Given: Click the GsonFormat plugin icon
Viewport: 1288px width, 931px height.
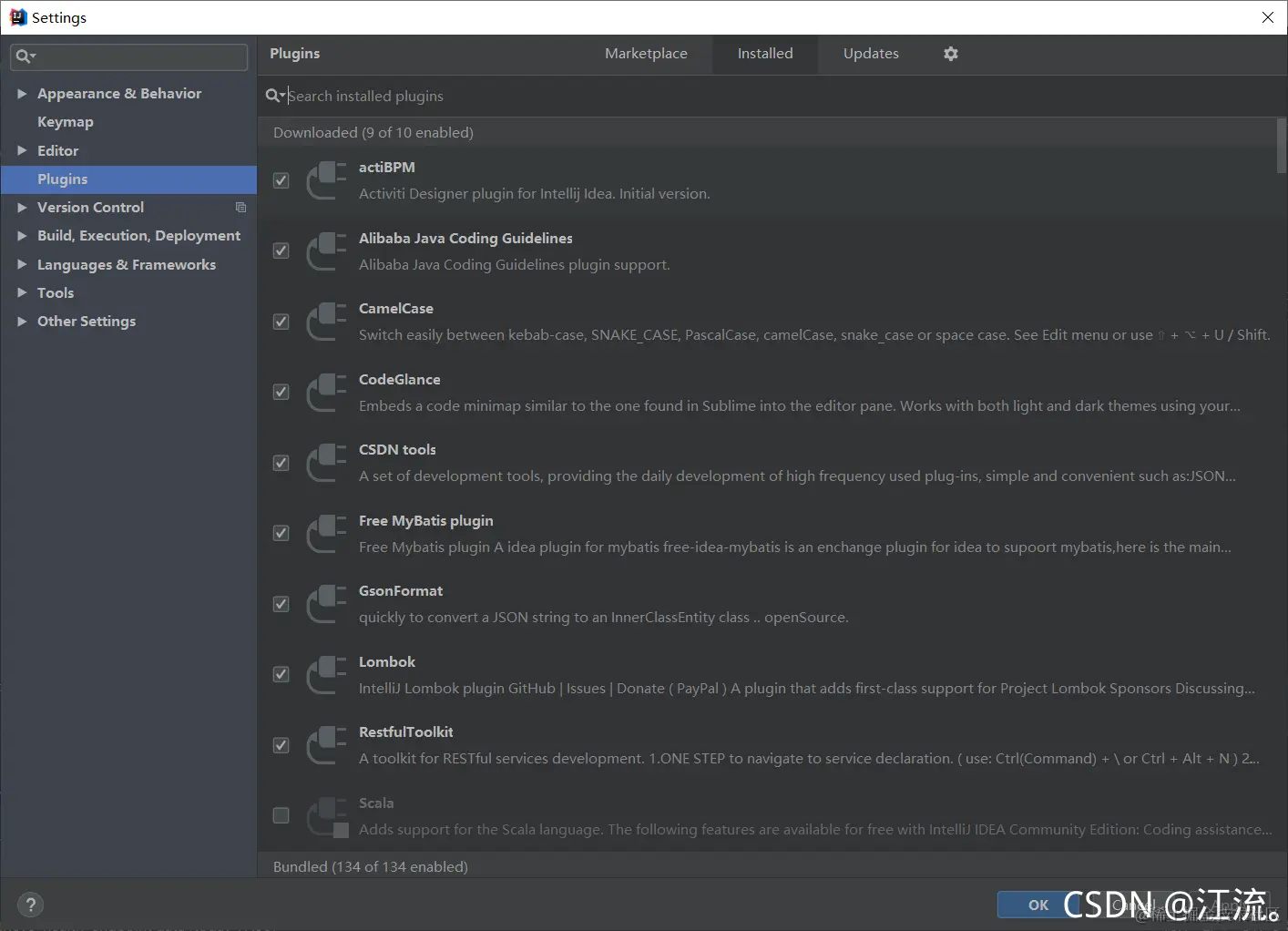Looking at the screenshot, I should (326, 604).
